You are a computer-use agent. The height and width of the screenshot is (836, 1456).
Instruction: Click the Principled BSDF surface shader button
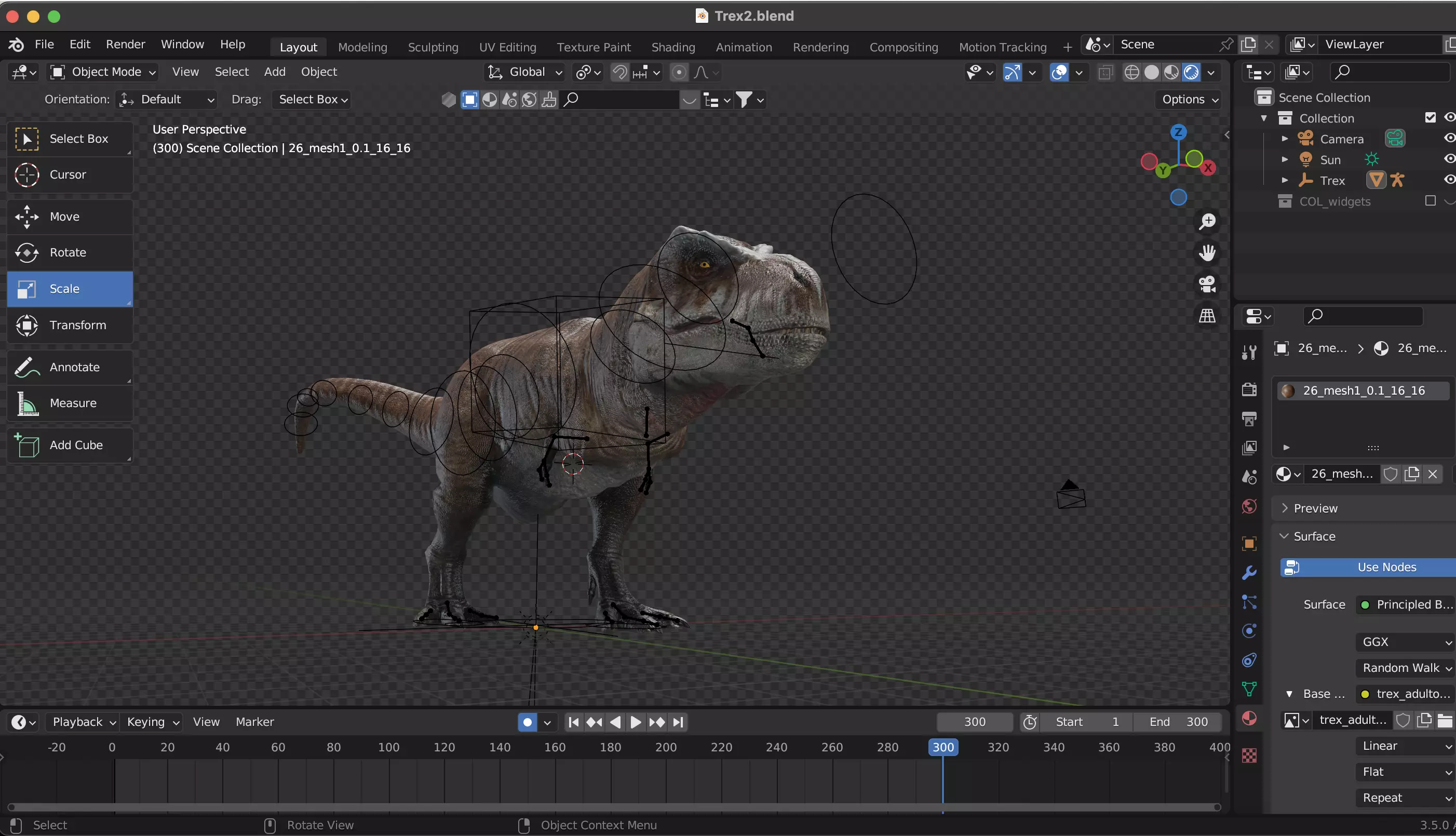[1406, 604]
